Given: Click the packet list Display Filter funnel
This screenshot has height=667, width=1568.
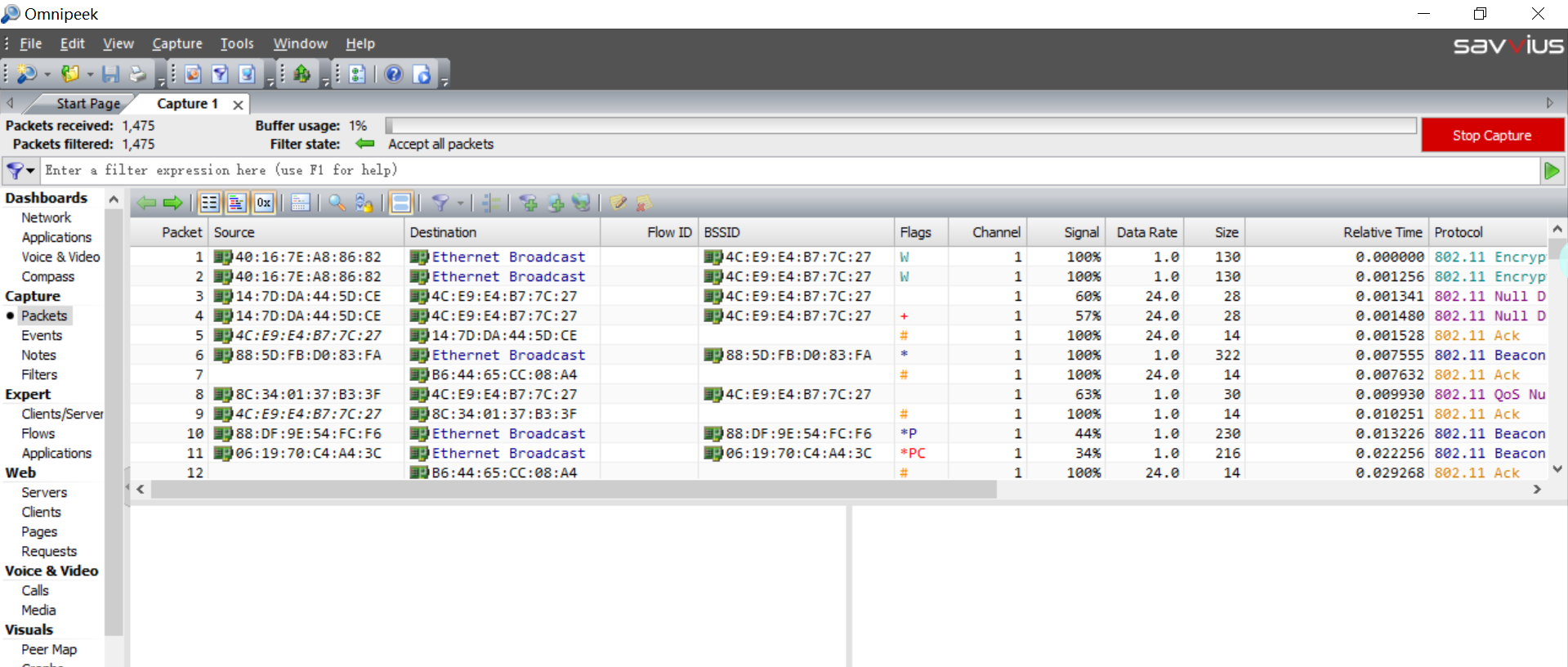Looking at the screenshot, I should click(x=440, y=203).
